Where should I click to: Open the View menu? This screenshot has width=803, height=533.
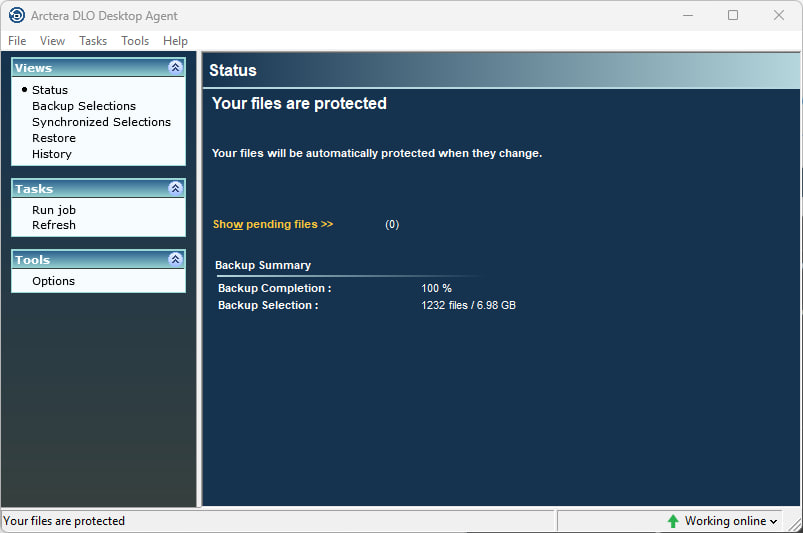point(52,41)
